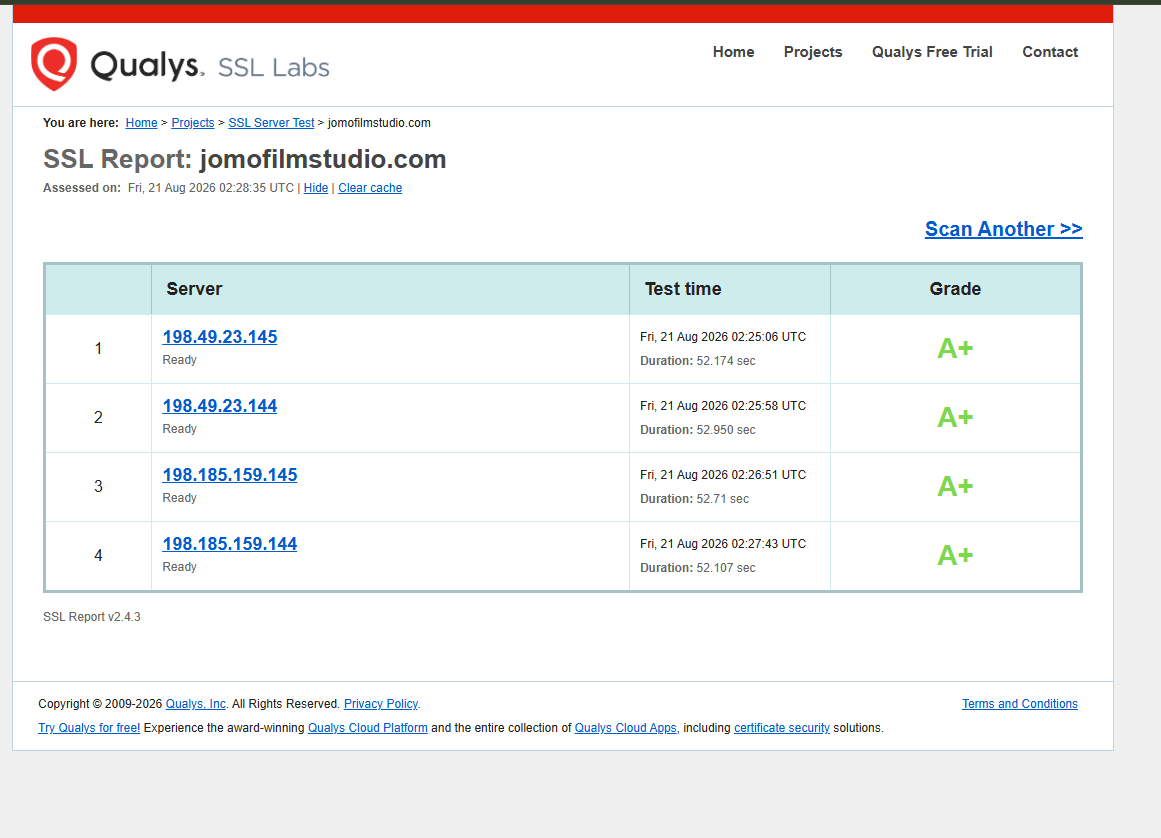This screenshot has height=838, width=1161.
Task: Click duration 52.950 sec text
Action: point(697,430)
